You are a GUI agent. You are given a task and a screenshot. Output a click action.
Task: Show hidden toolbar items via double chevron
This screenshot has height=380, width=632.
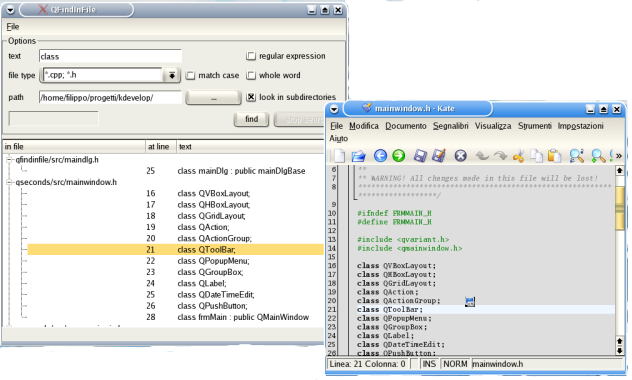click(x=619, y=156)
